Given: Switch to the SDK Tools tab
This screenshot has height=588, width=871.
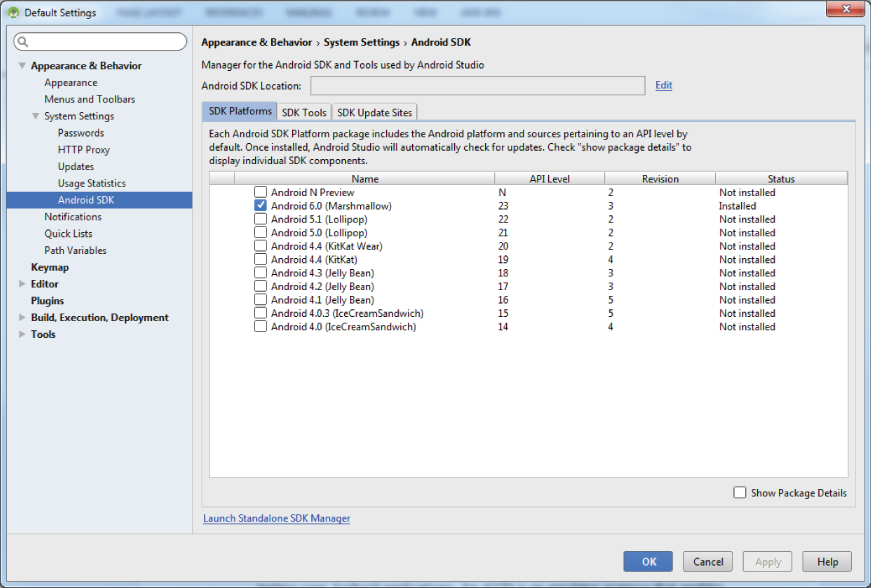Looking at the screenshot, I should pyautogui.click(x=304, y=112).
